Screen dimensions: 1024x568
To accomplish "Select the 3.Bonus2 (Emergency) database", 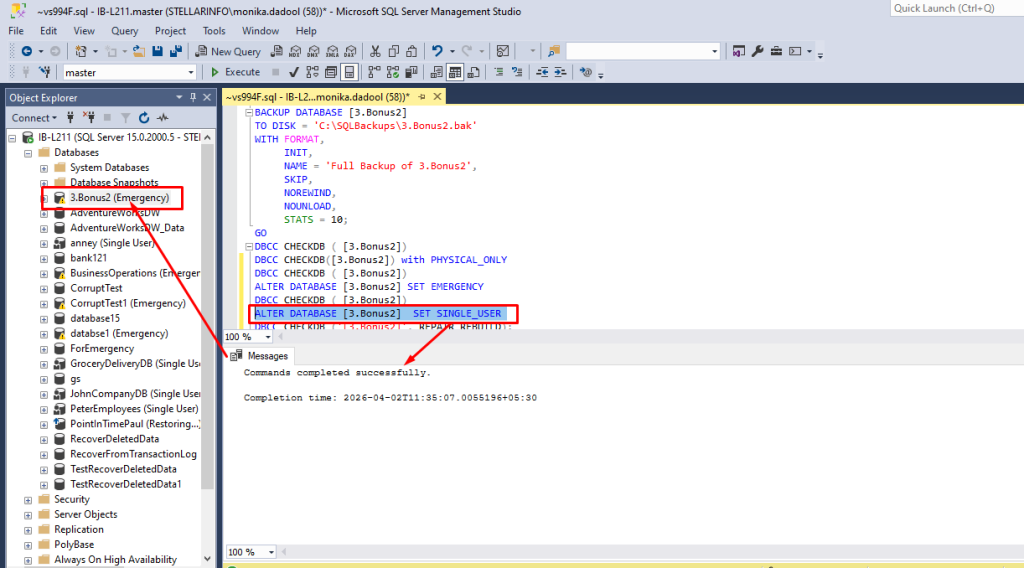I will [x=119, y=198].
